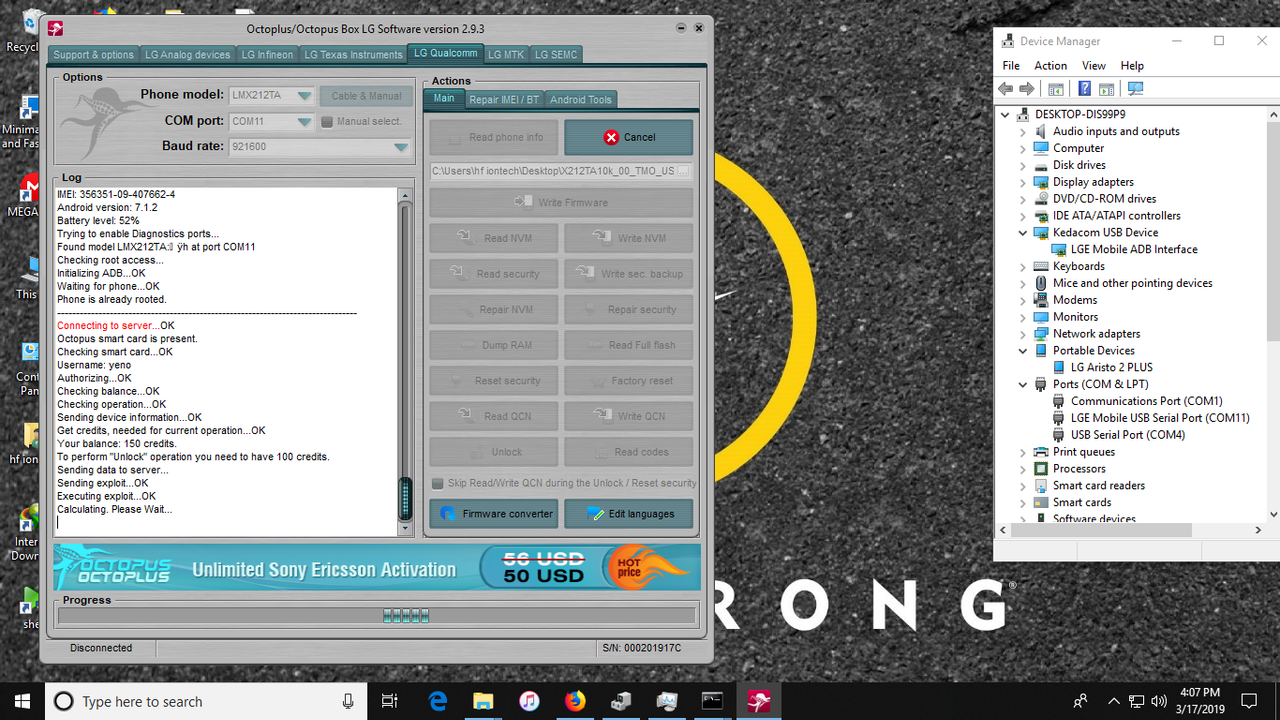This screenshot has height=720, width=1280.
Task: Click the volume icon in the system tray
Action: click(1158, 701)
